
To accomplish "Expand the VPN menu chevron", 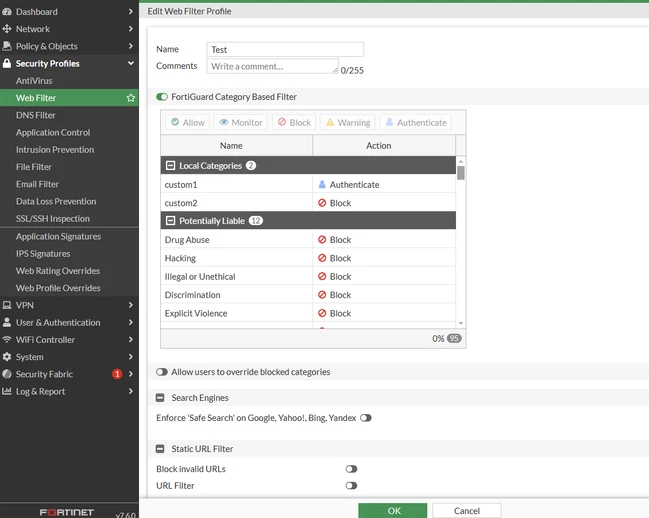I will click(x=131, y=305).
